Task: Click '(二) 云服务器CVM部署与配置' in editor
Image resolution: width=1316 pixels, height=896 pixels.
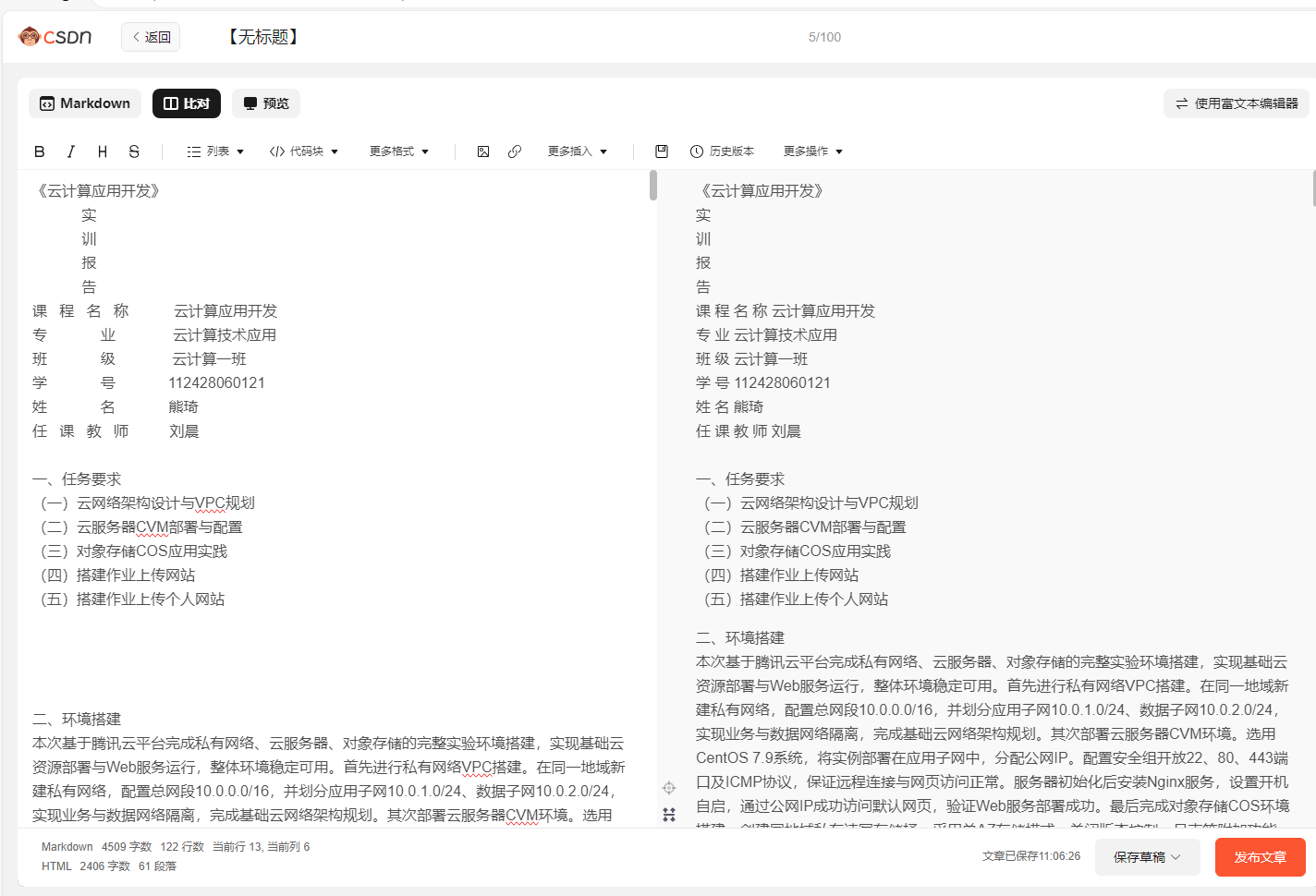Action: [139, 527]
